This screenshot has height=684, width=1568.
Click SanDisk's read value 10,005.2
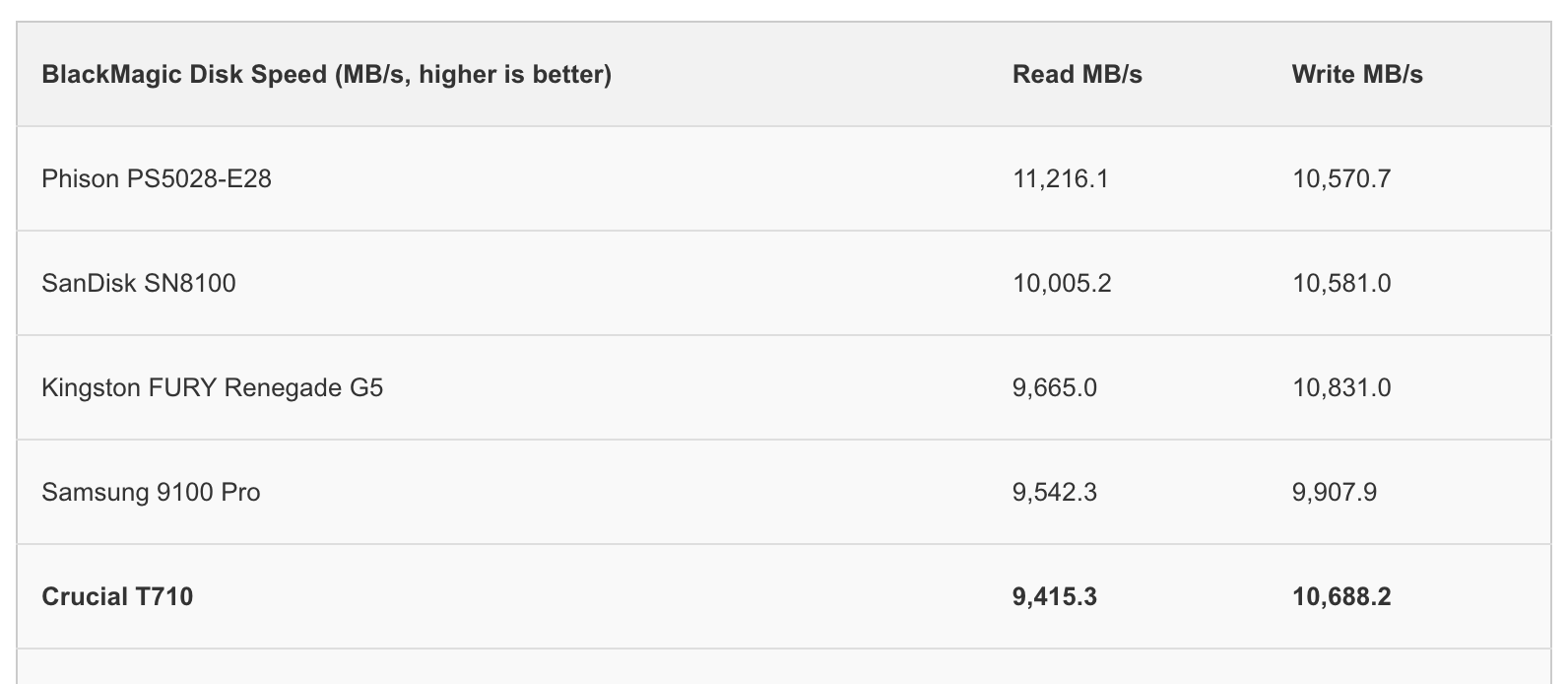point(1062,284)
